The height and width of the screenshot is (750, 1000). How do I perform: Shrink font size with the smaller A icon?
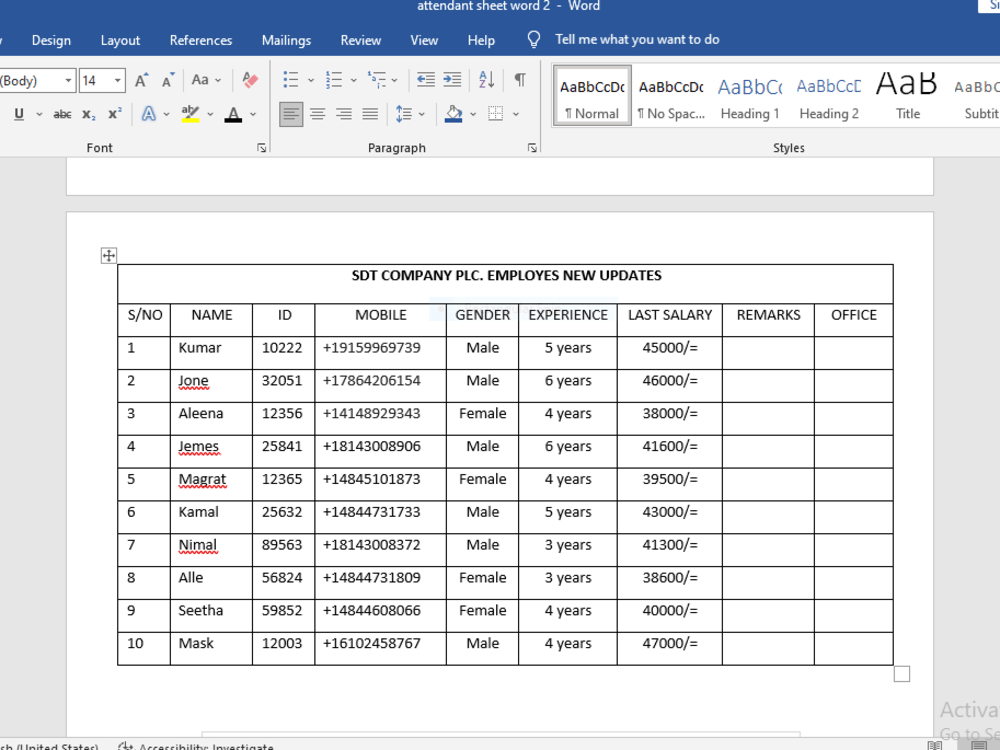(x=168, y=80)
